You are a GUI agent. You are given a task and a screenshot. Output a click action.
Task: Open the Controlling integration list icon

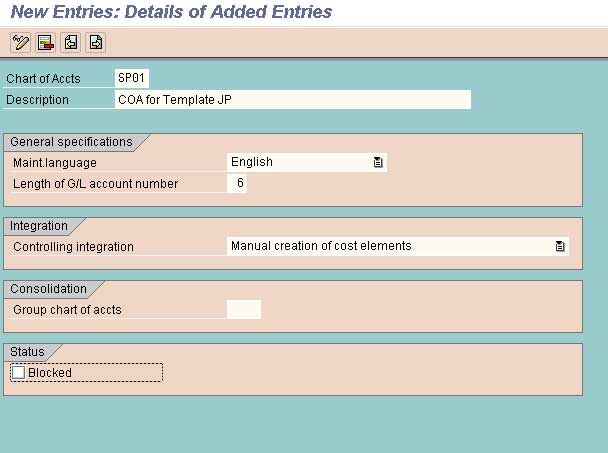(560, 246)
